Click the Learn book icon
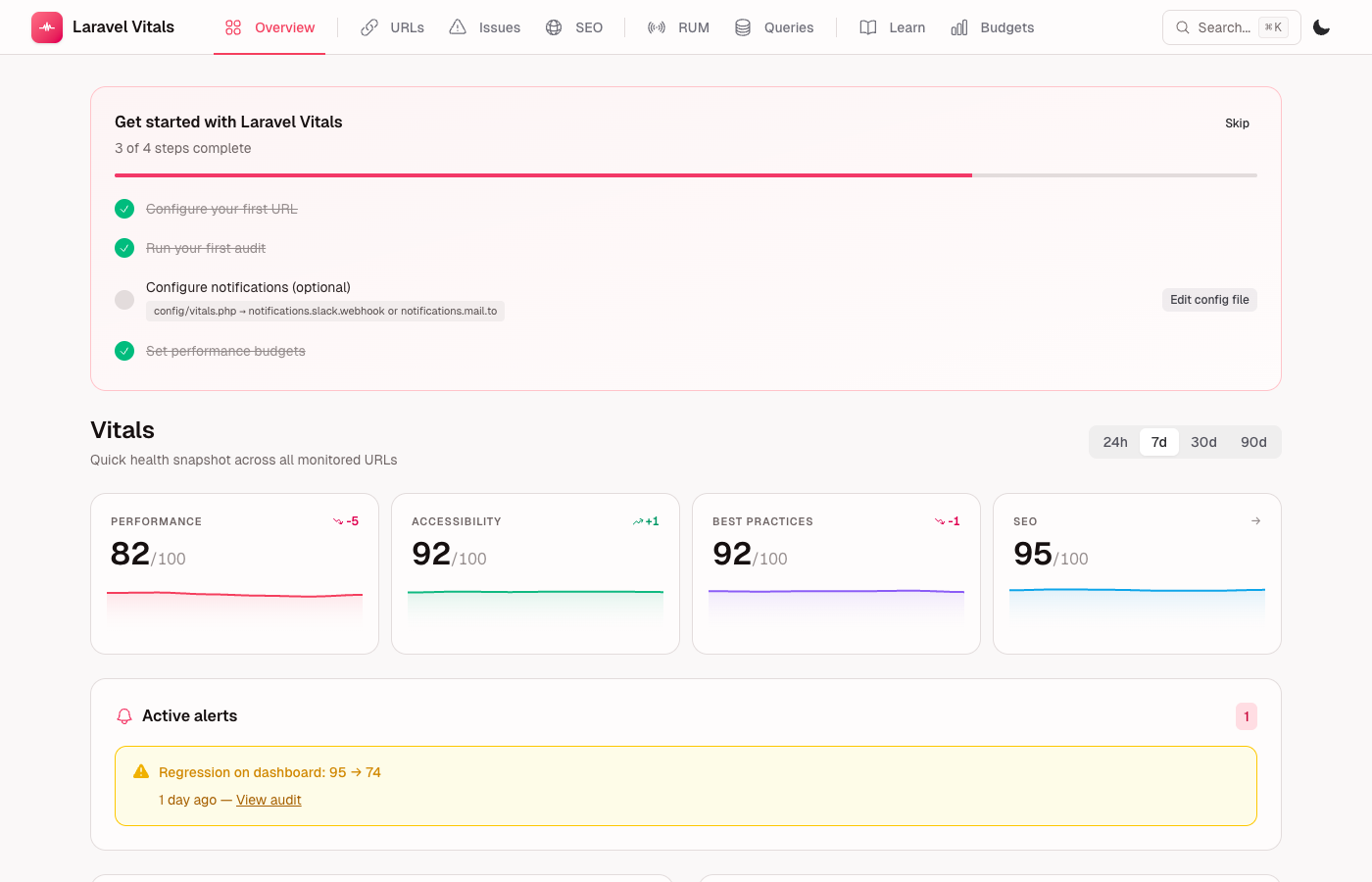 tap(868, 27)
